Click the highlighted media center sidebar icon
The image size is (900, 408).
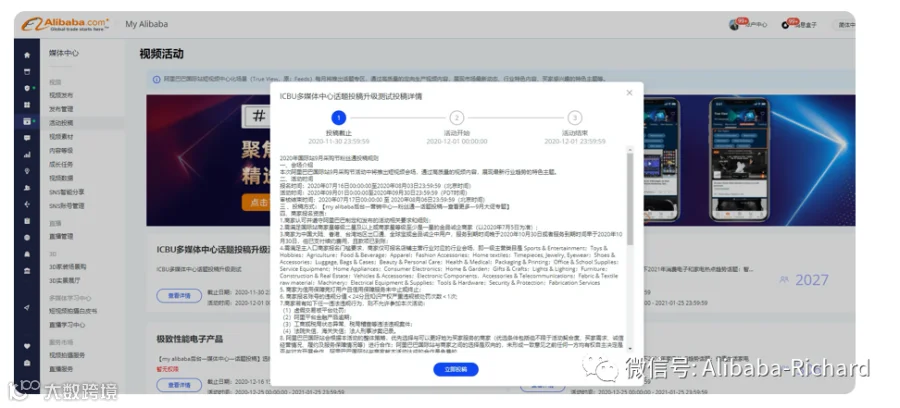[x=27, y=122]
